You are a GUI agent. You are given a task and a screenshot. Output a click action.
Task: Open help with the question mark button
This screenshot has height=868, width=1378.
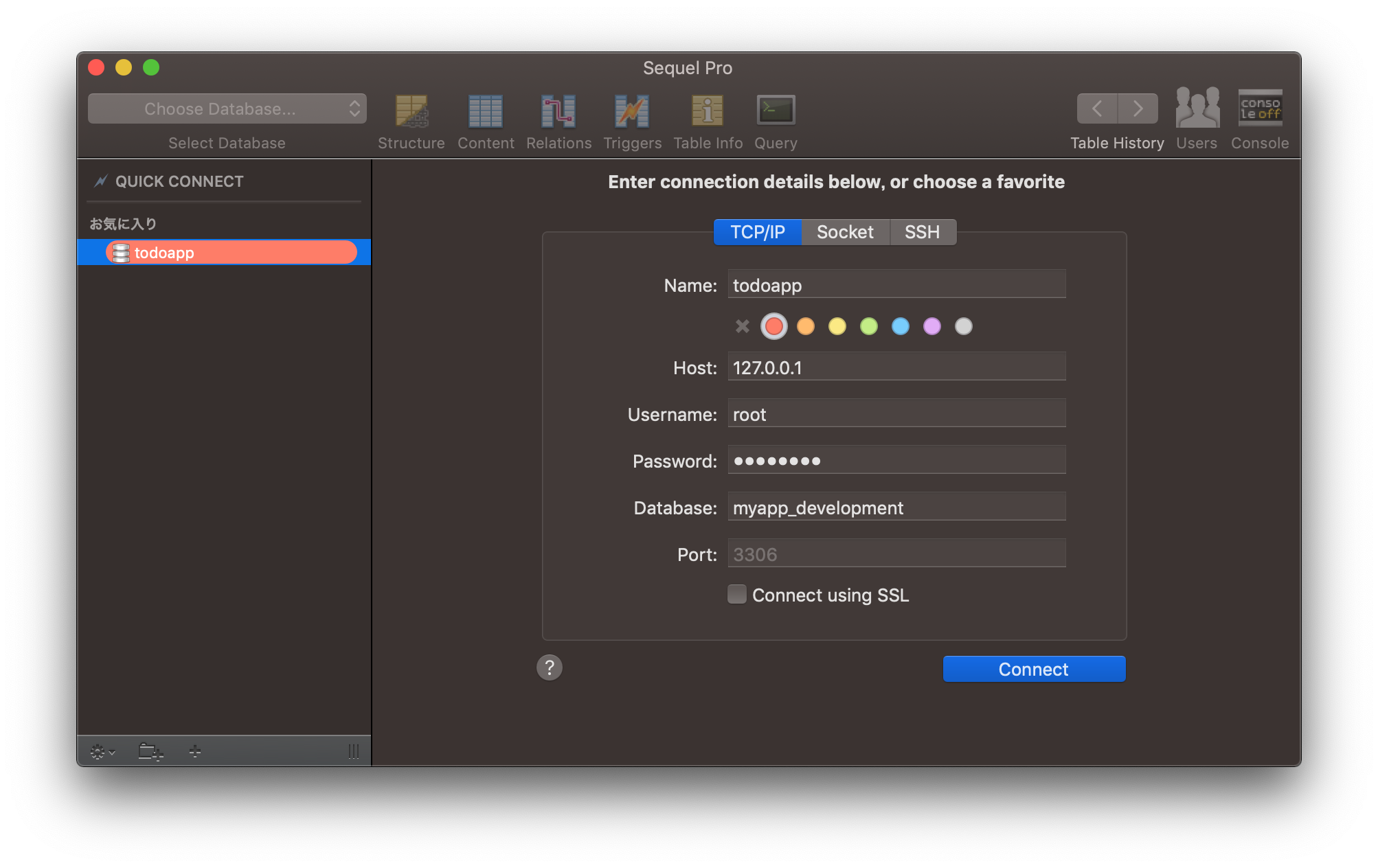click(550, 667)
